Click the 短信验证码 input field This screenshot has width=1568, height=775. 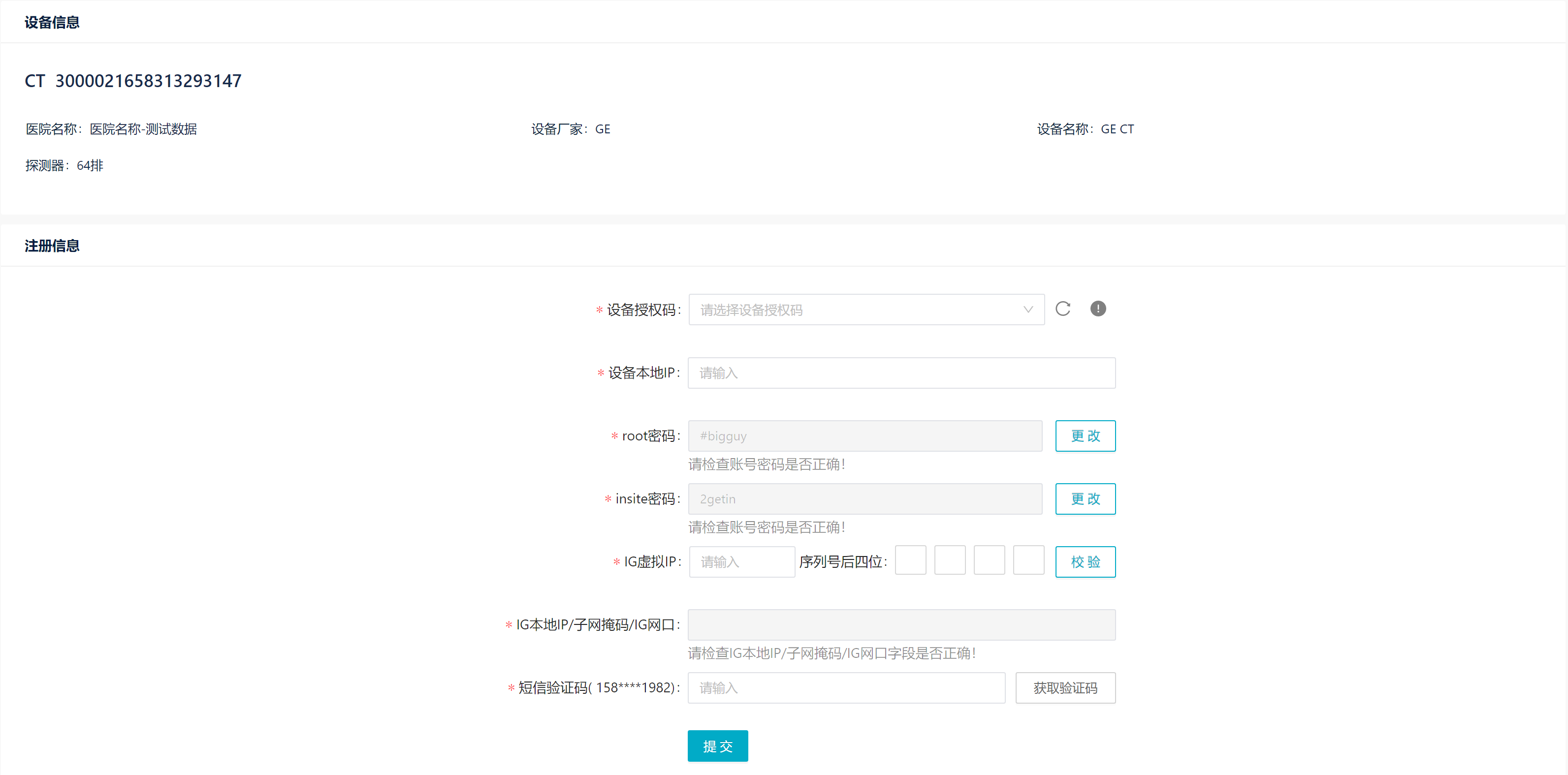(x=846, y=687)
